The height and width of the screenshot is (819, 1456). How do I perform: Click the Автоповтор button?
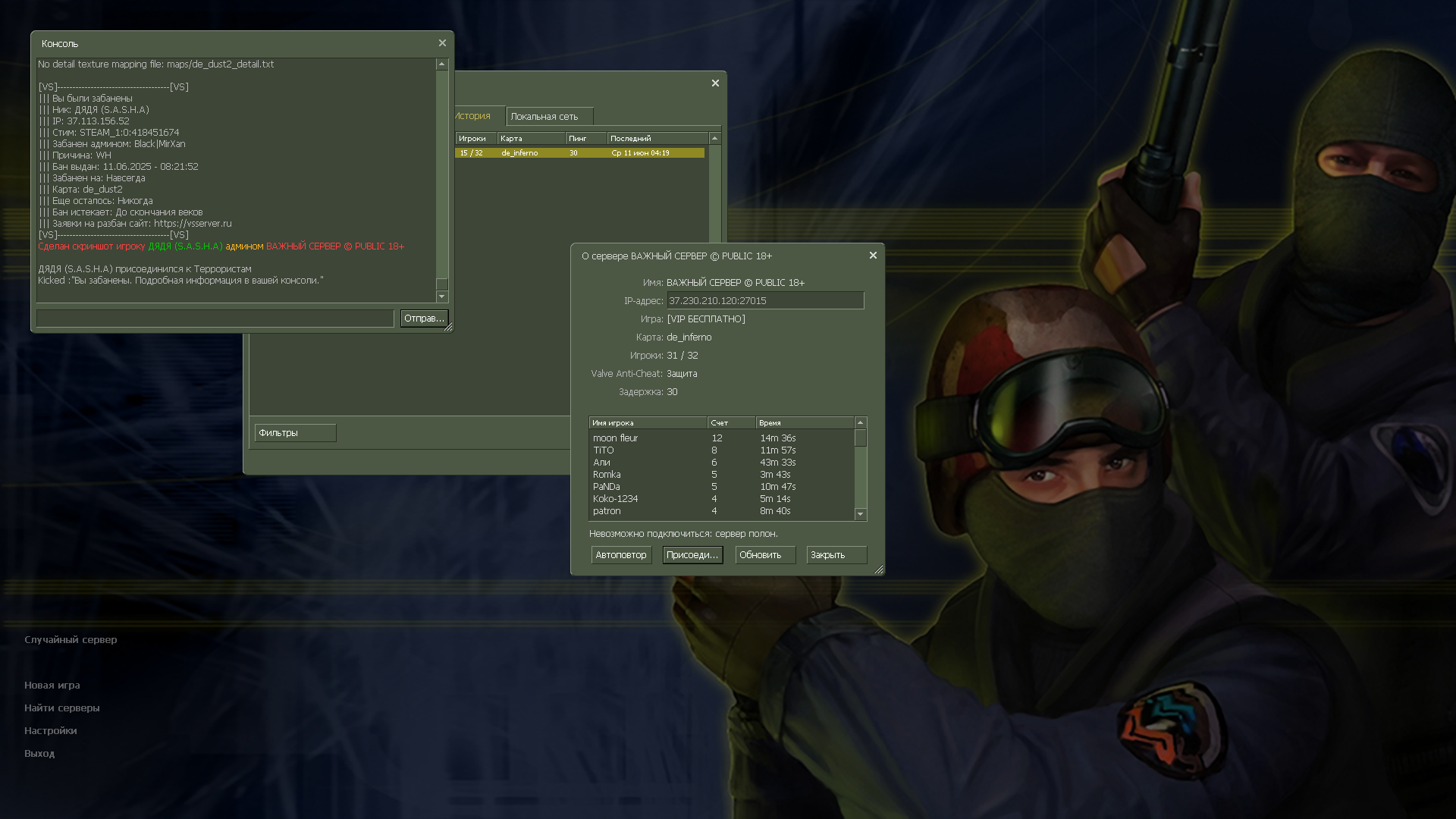621,555
